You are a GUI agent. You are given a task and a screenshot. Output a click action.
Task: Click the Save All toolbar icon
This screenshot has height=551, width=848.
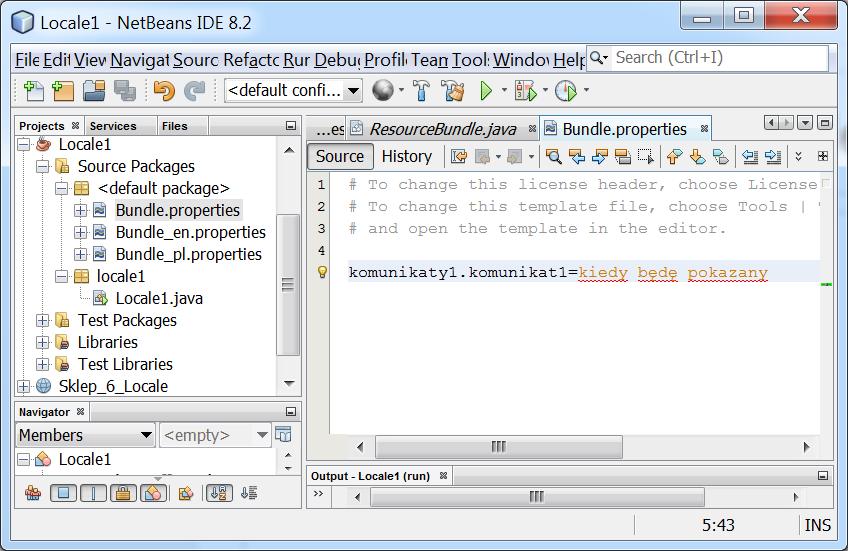[125, 91]
